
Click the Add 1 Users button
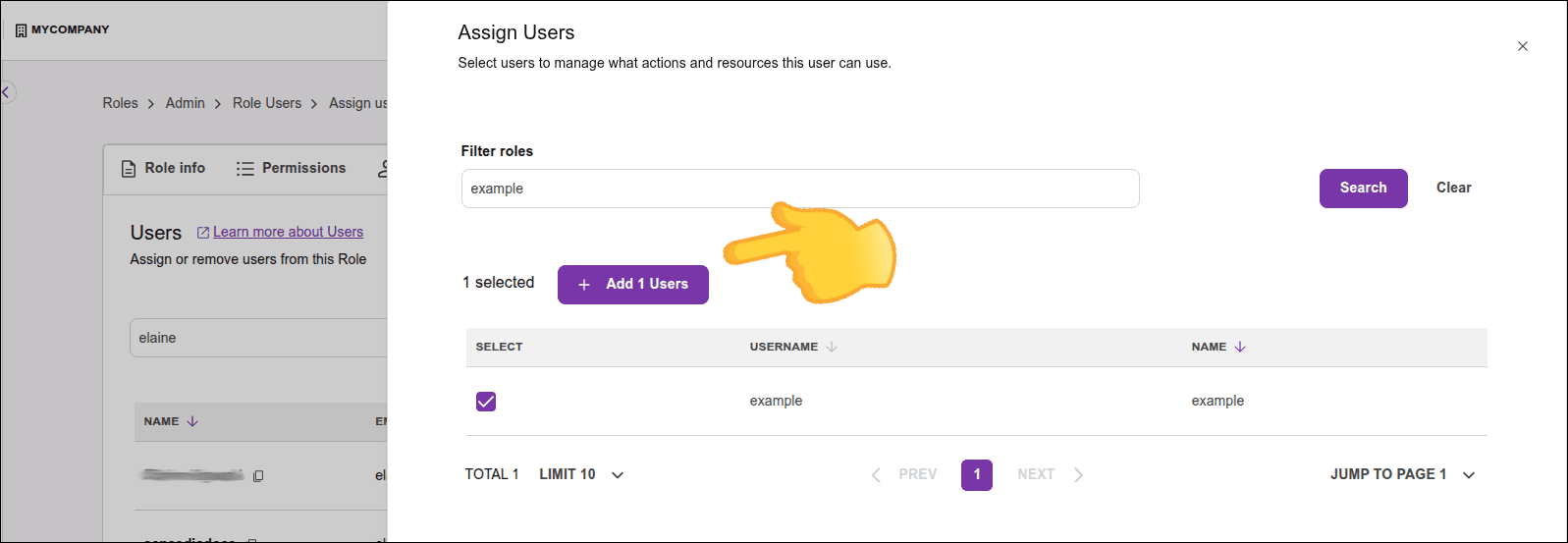[633, 284]
